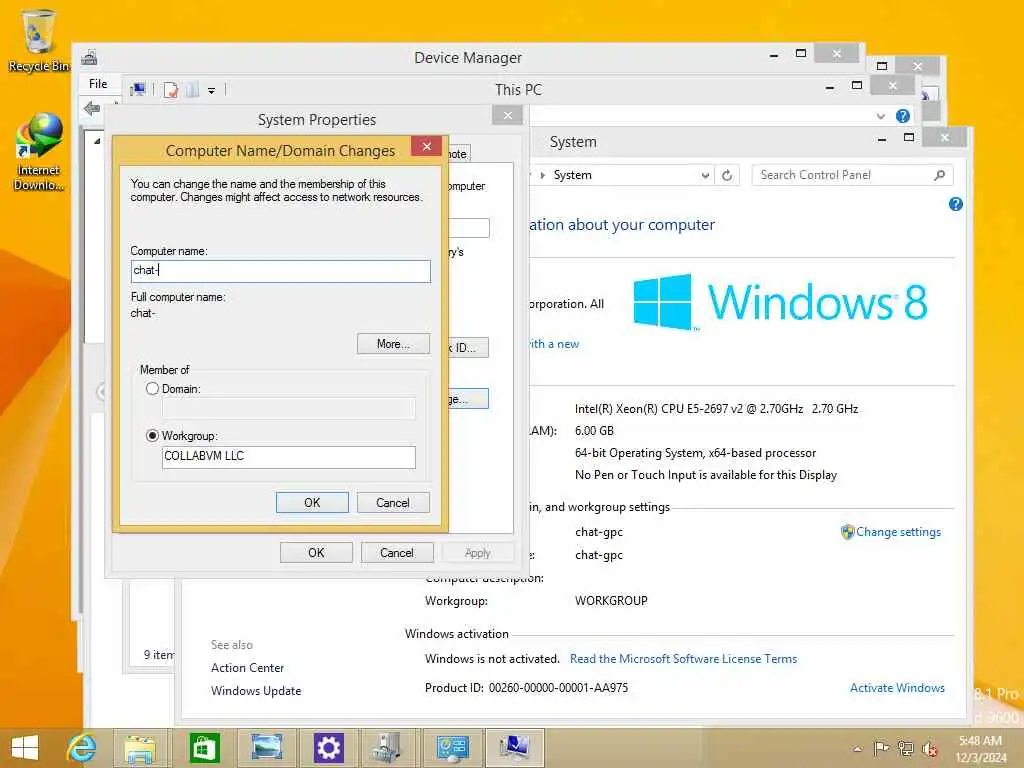Open Quick Access Toolbar dropdown in This PC
The width and height of the screenshot is (1024, 768).
pyautogui.click(x=212, y=91)
